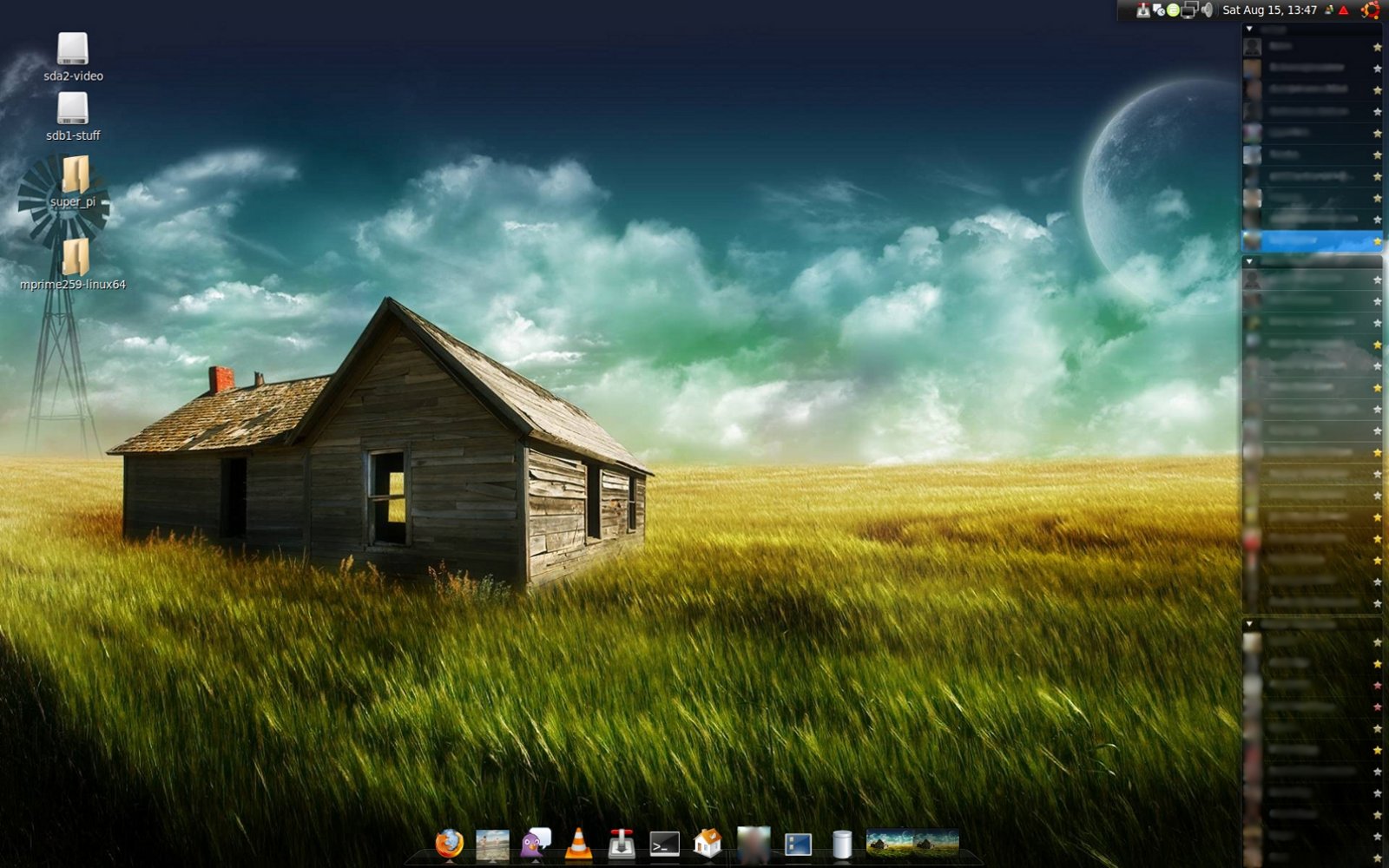Open the Ubuntu logo menu in the tray

(x=1370, y=11)
